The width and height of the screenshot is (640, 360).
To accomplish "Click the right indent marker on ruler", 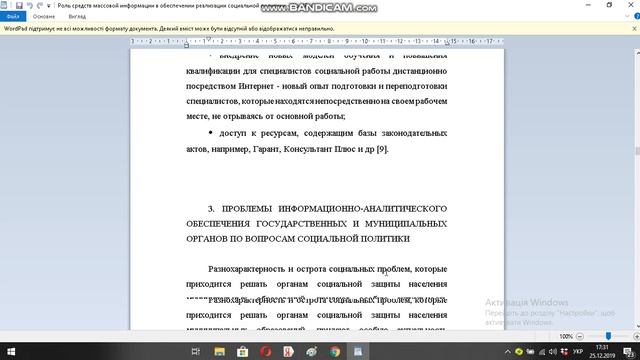I will click(x=447, y=43).
